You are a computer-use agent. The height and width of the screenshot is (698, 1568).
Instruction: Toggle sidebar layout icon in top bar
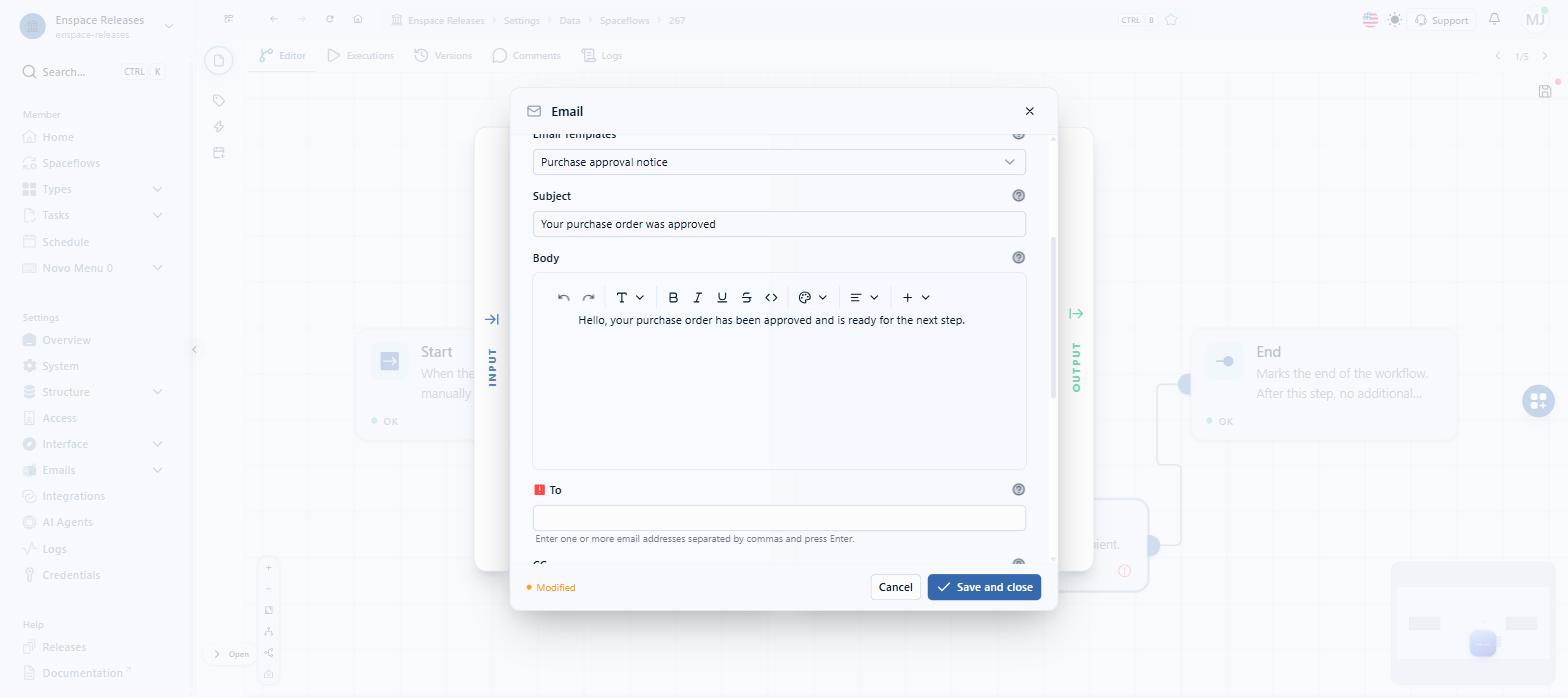point(229,19)
